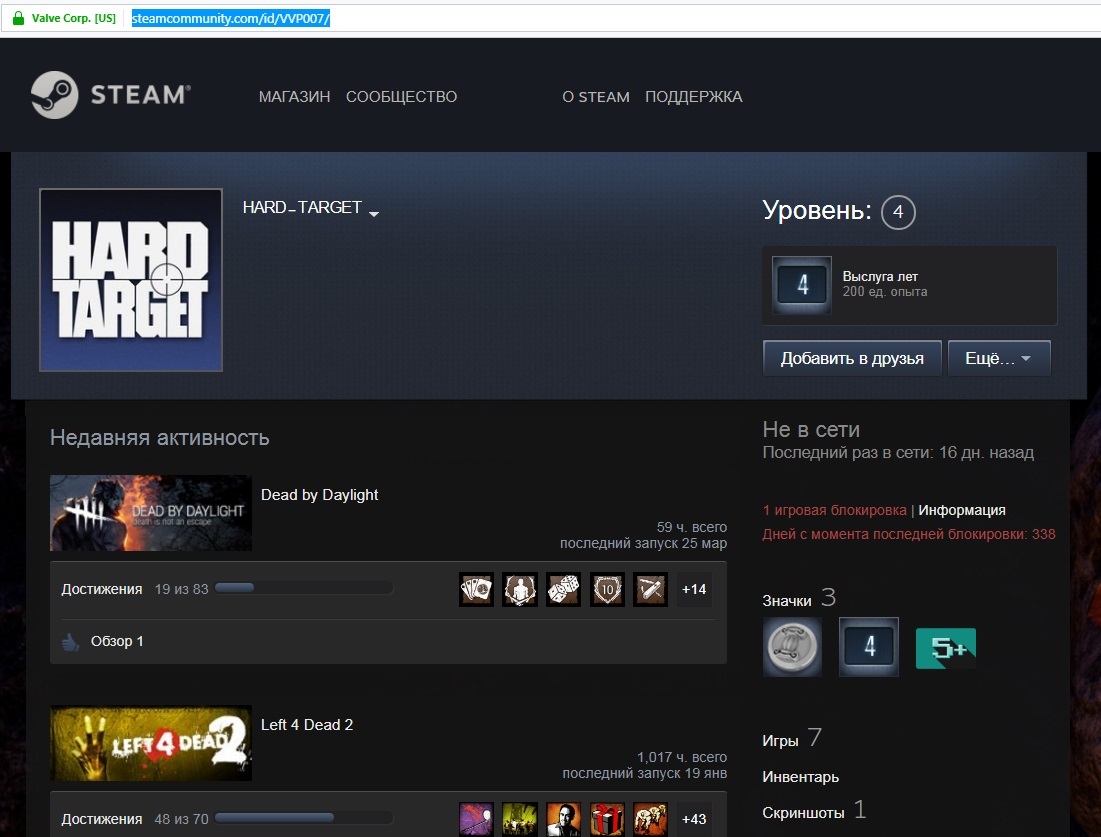This screenshot has width=1101, height=837.
Task: Open the МАГАЗИН menu
Action: pyautogui.click(x=294, y=97)
